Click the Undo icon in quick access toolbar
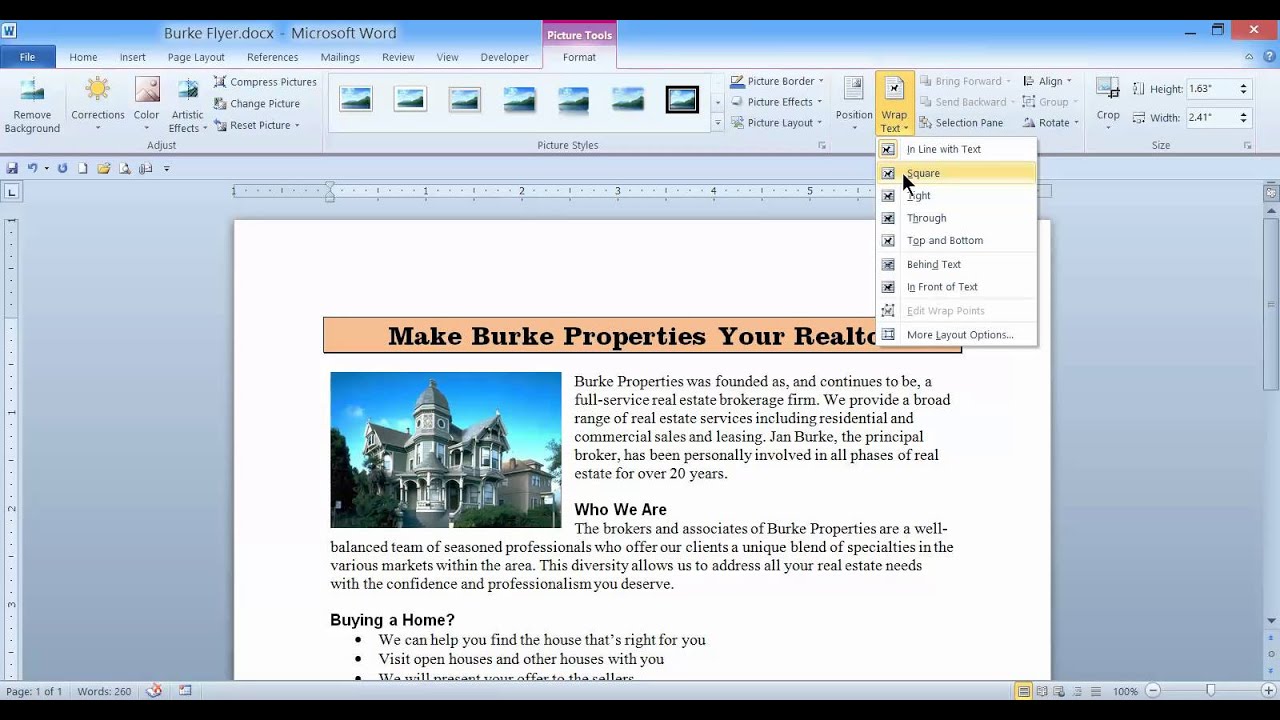1280x720 pixels. 32,168
